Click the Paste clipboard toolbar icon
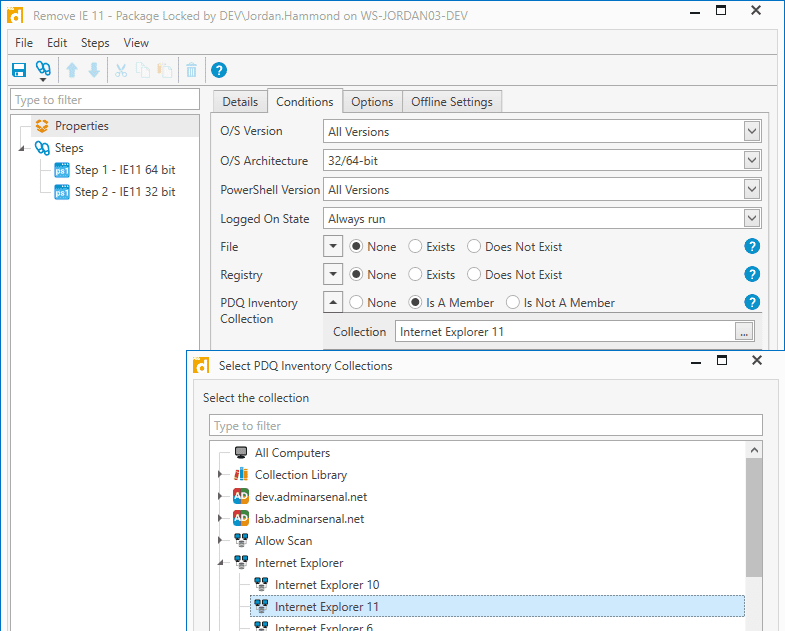Screen dimensions: 785x631 click(165, 70)
